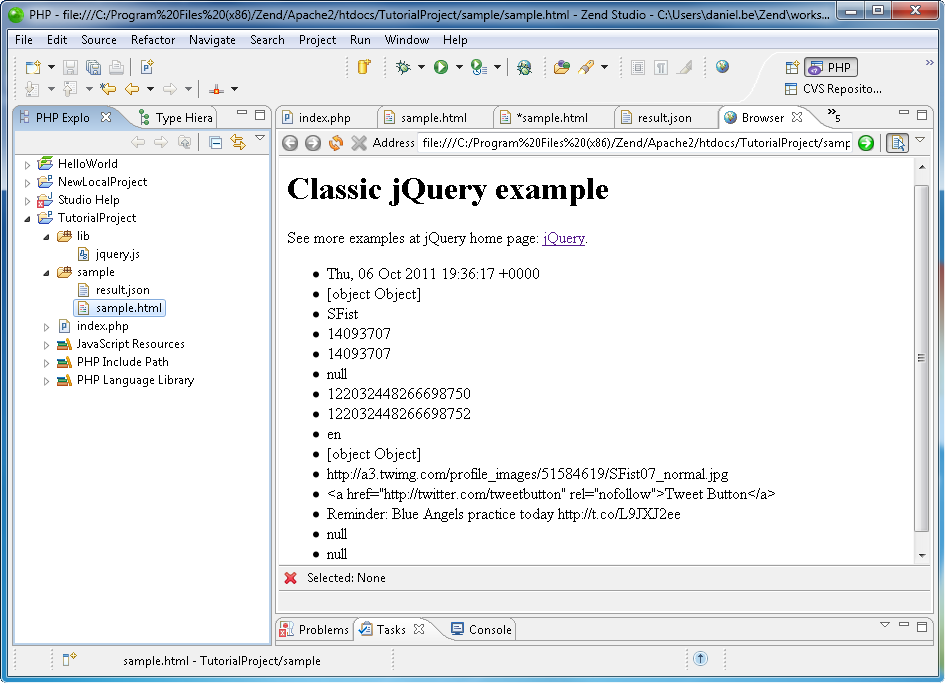945x683 pixels.
Task: Show hidden editors list (»5)
Action: 834,115
